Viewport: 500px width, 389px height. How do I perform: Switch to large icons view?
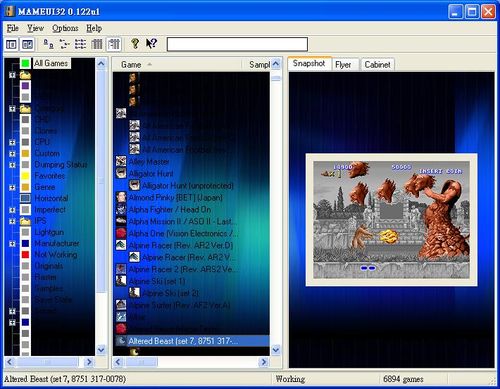click(49, 44)
